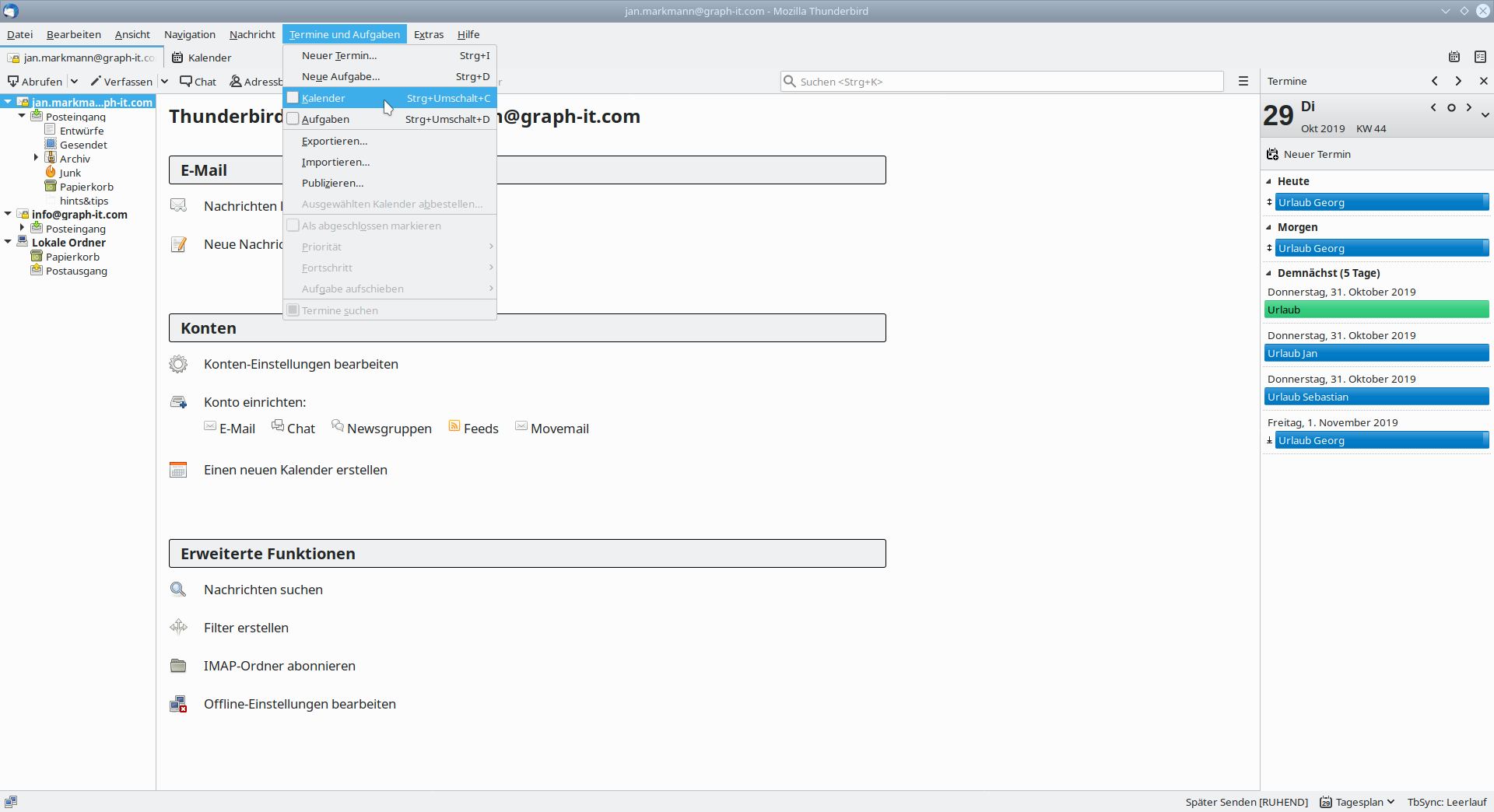Open the Extras menu
The image size is (1494, 812).
428,34
